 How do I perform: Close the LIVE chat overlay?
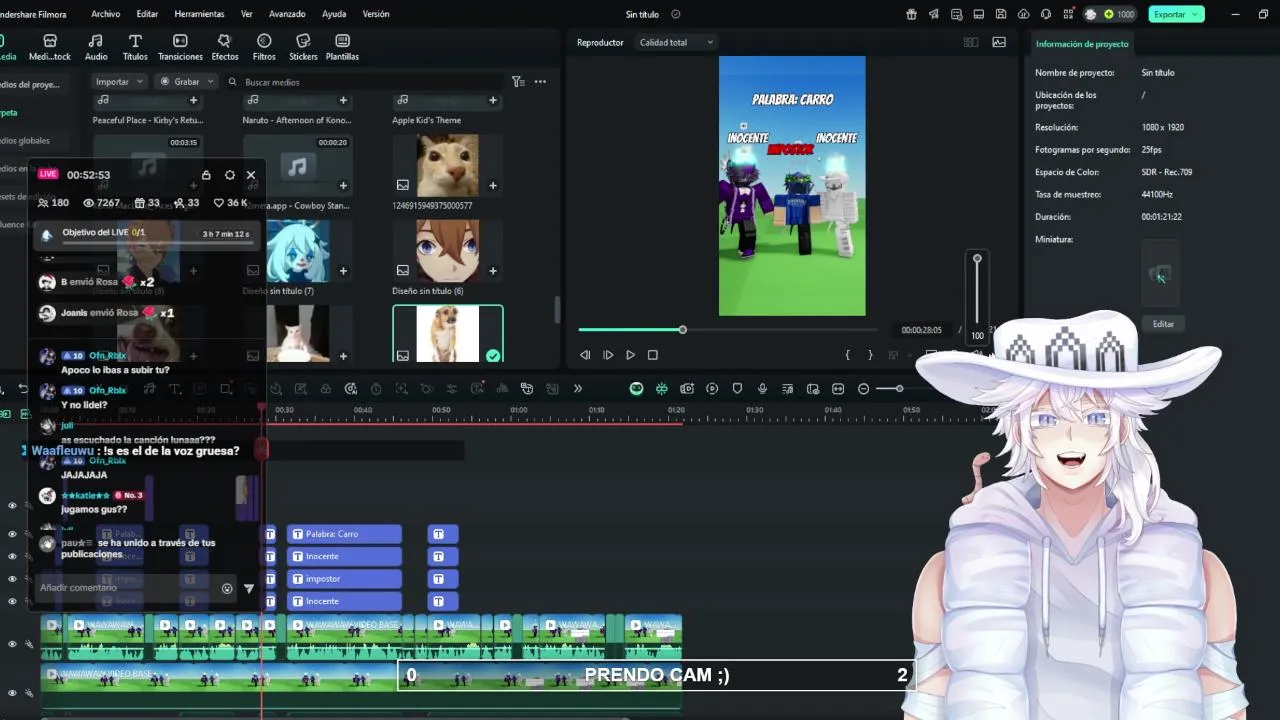tap(251, 175)
